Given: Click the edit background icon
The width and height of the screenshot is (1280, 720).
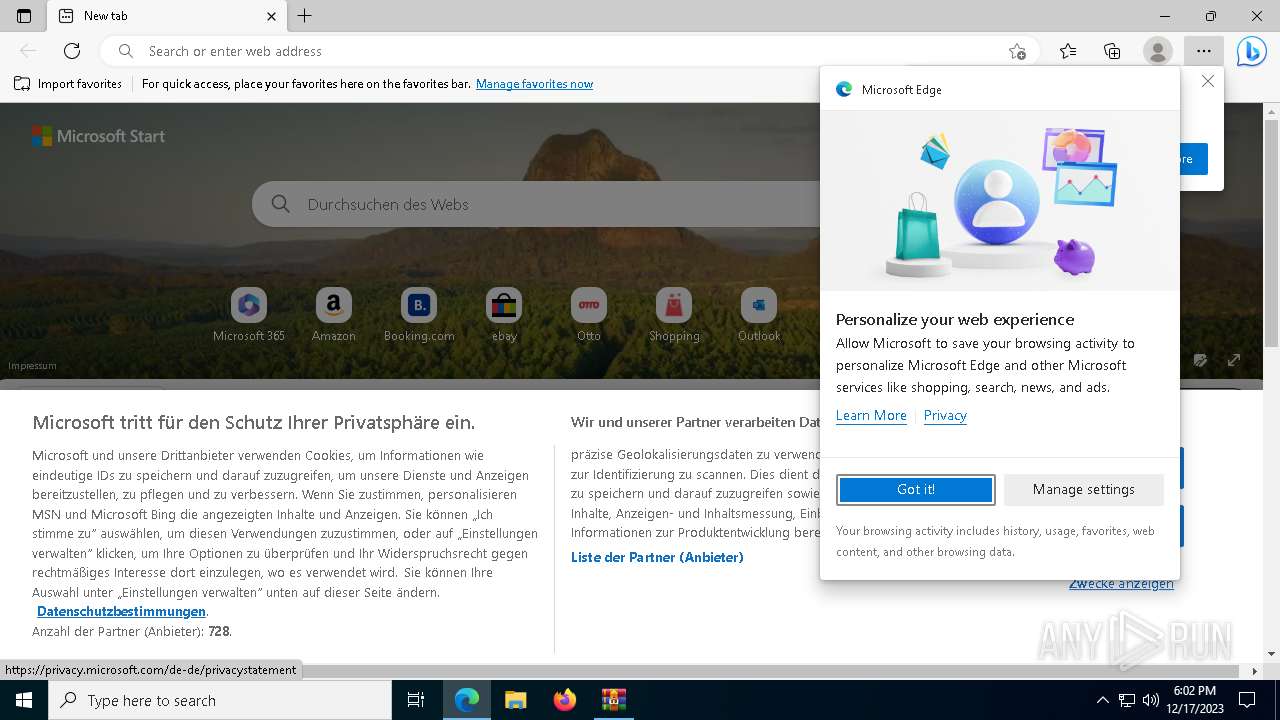Looking at the screenshot, I should [1201, 360].
